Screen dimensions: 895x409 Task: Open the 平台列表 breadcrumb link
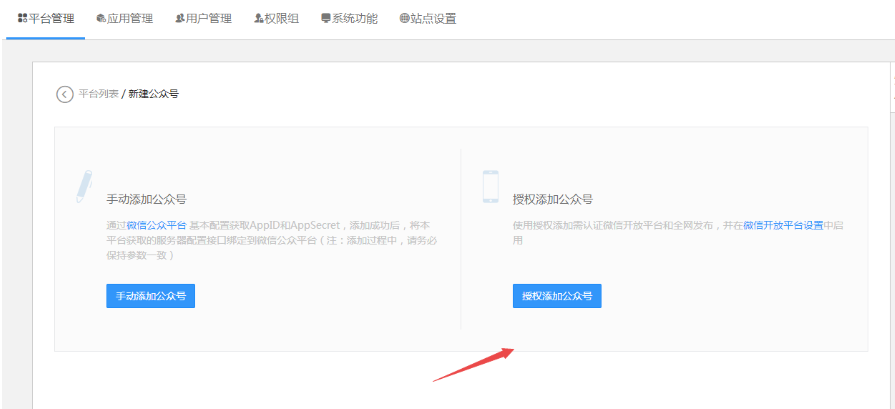pyautogui.click(x=98, y=94)
